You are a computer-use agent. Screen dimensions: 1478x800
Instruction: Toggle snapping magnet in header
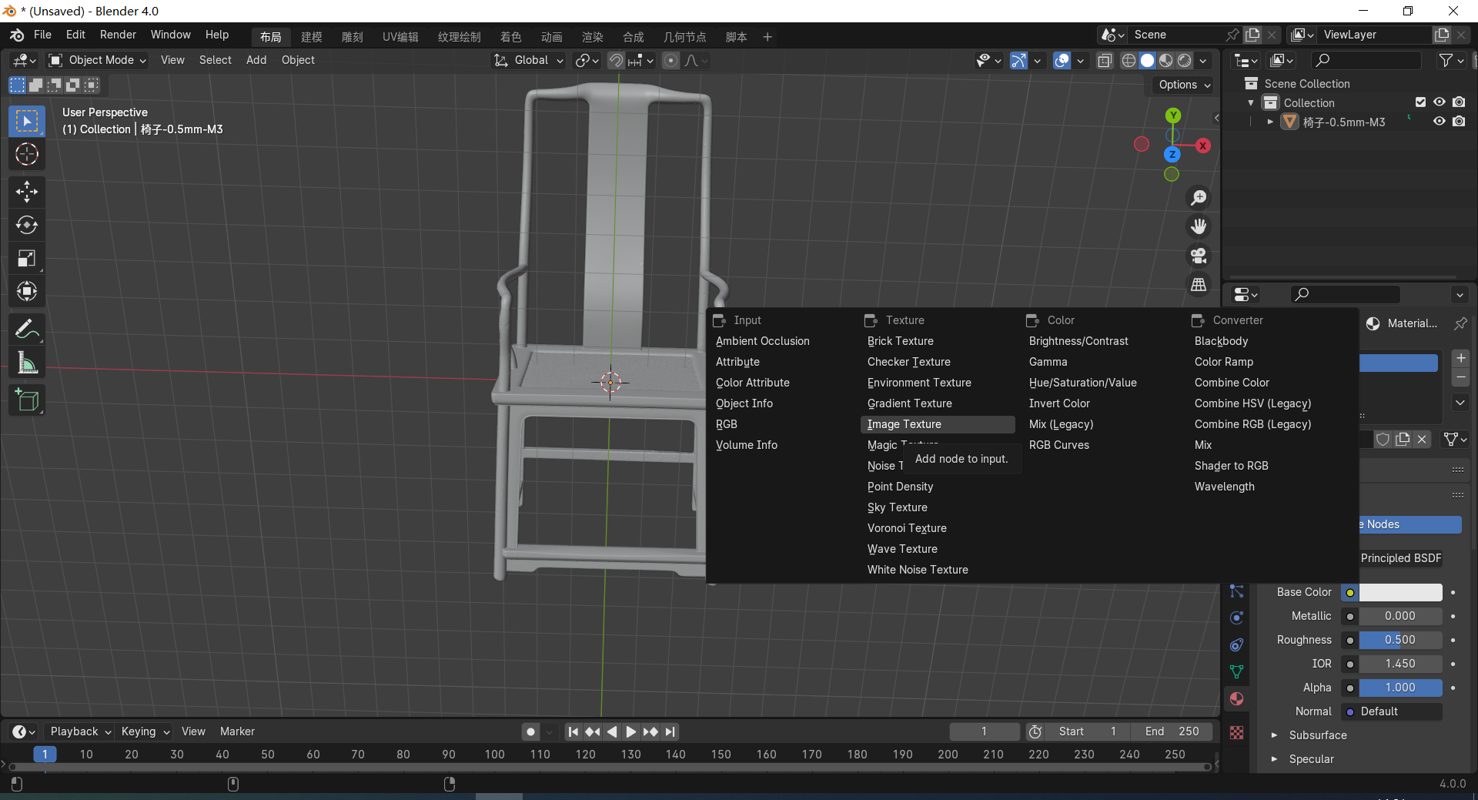(x=616, y=60)
